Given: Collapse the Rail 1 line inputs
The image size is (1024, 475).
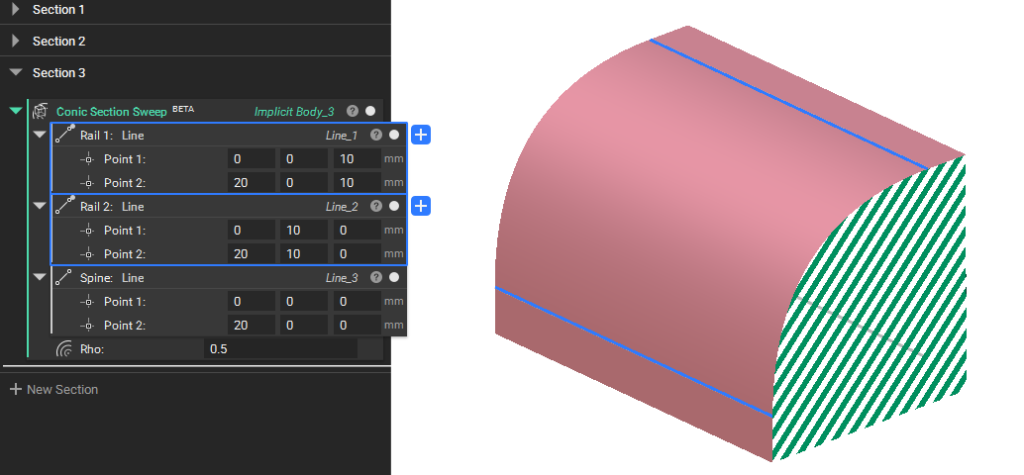Looking at the screenshot, I should pyautogui.click(x=39, y=135).
